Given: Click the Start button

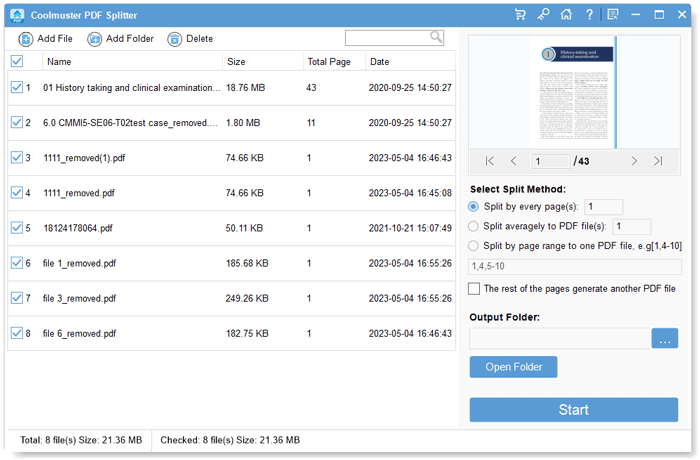Looking at the screenshot, I should [x=574, y=410].
